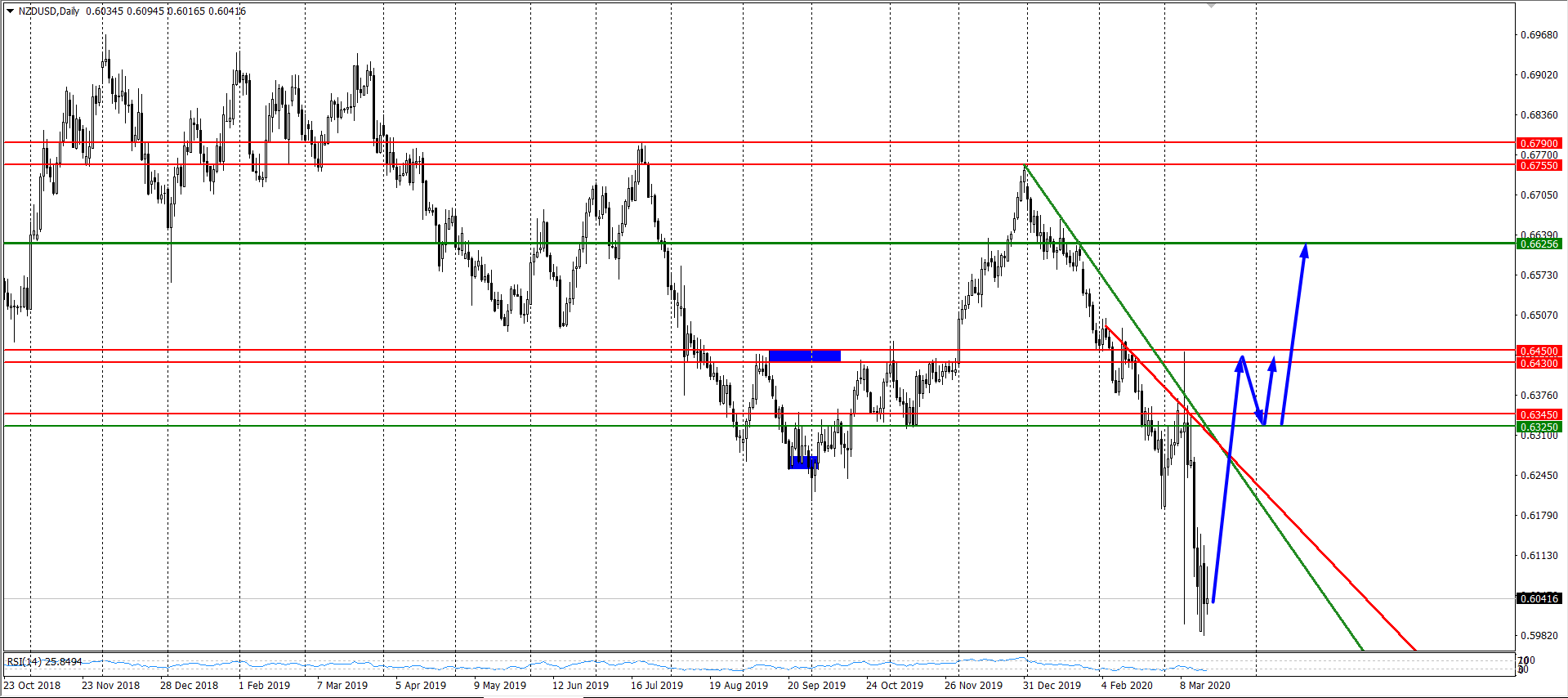Viewport: 1568px width, 698px height.
Task: Click the red 0.64300 price tag
Action: coord(1539,364)
